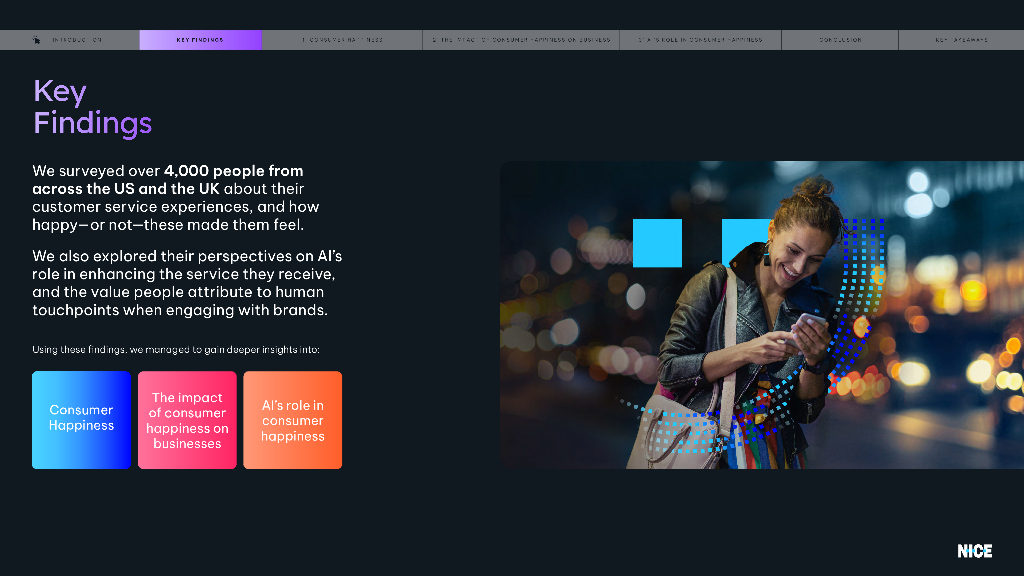Select the pink impact on businesses card
The image size is (1024, 576).
tap(187, 420)
